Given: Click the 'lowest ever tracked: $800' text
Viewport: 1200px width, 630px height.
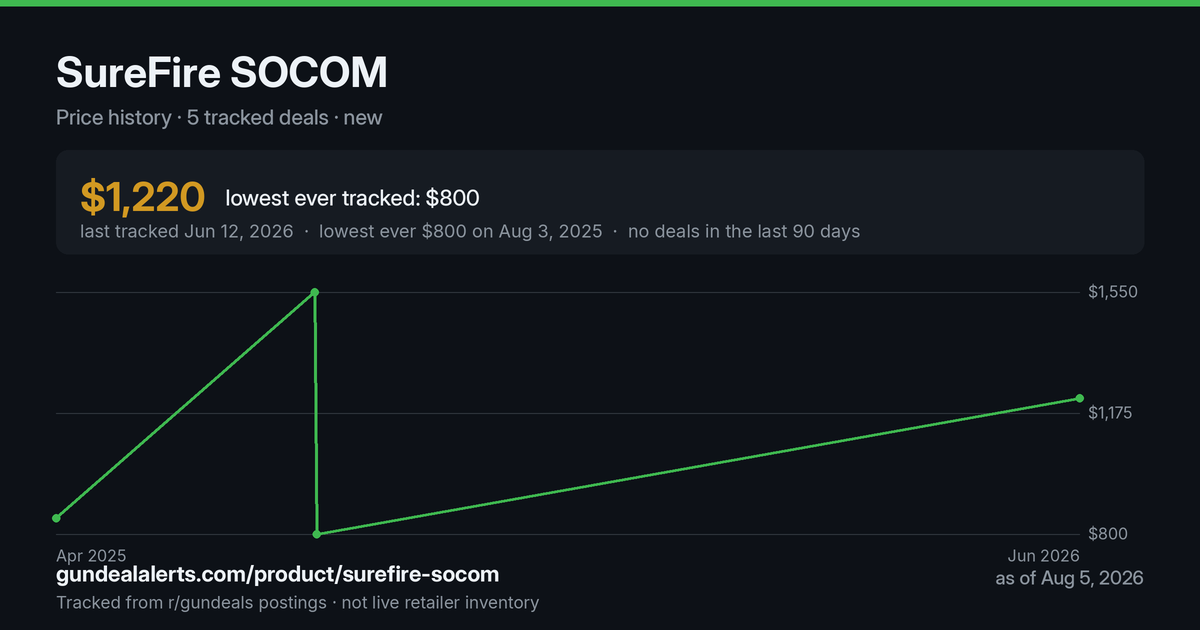Looking at the screenshot, I should pyautogui.click(x=352, y=199).
